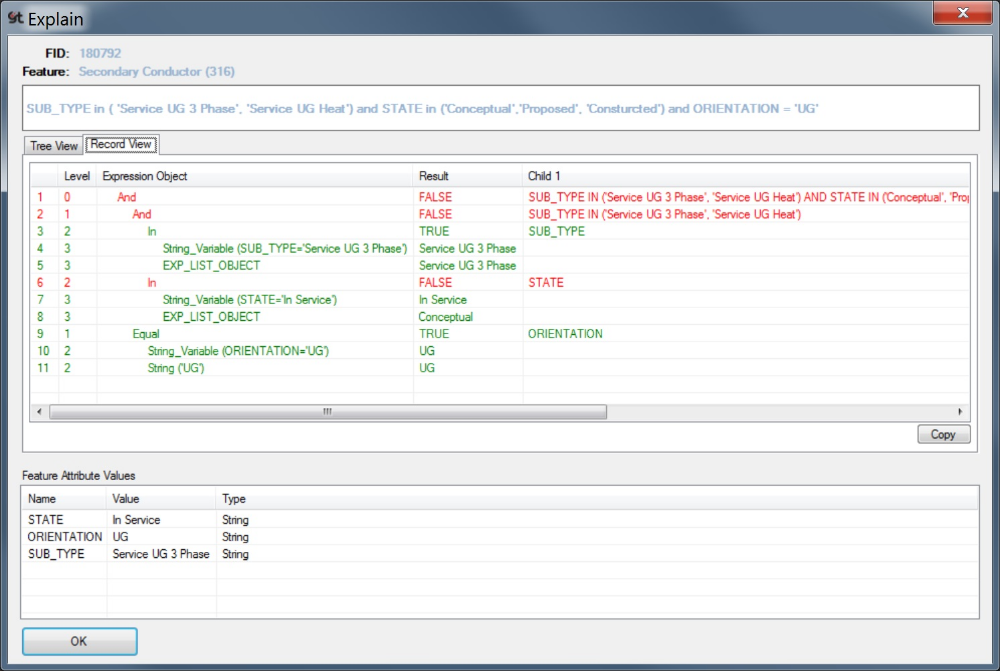Screen dimensions: 1000x671
Task: Click the Secondary Conductor (316) feature name
Action: point(157,71)
